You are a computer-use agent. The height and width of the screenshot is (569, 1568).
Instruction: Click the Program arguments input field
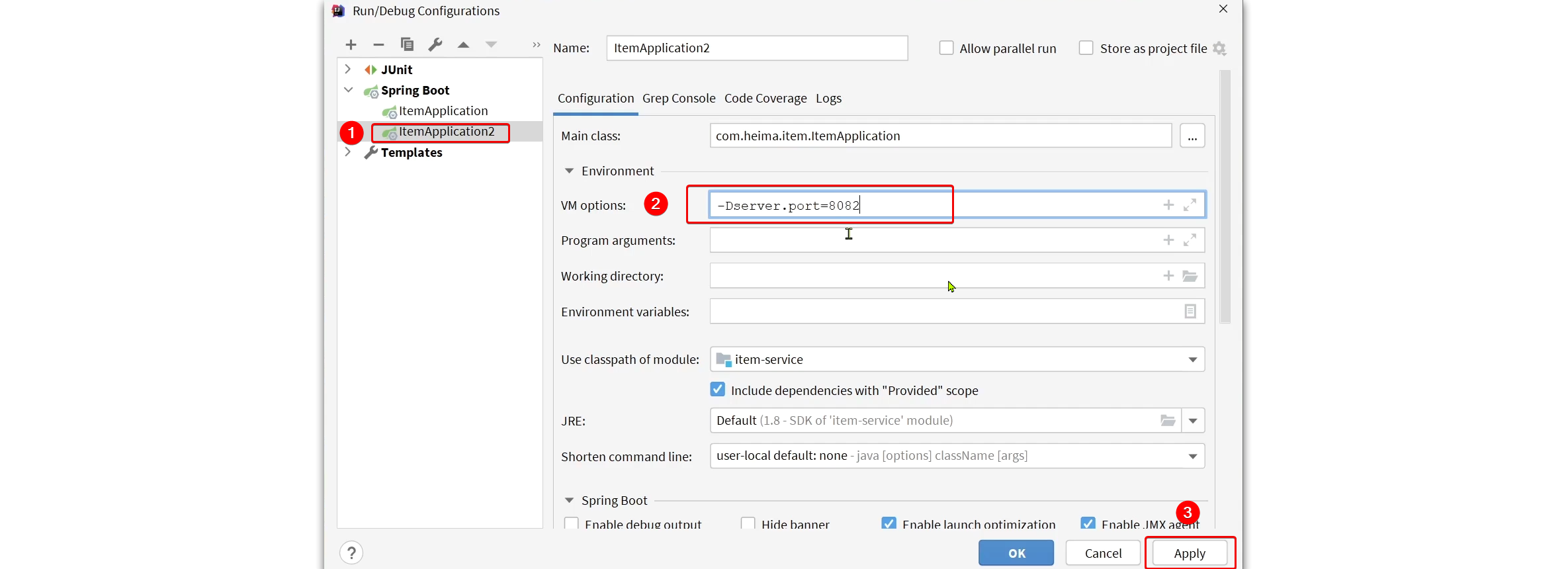(x=957, y=240)
